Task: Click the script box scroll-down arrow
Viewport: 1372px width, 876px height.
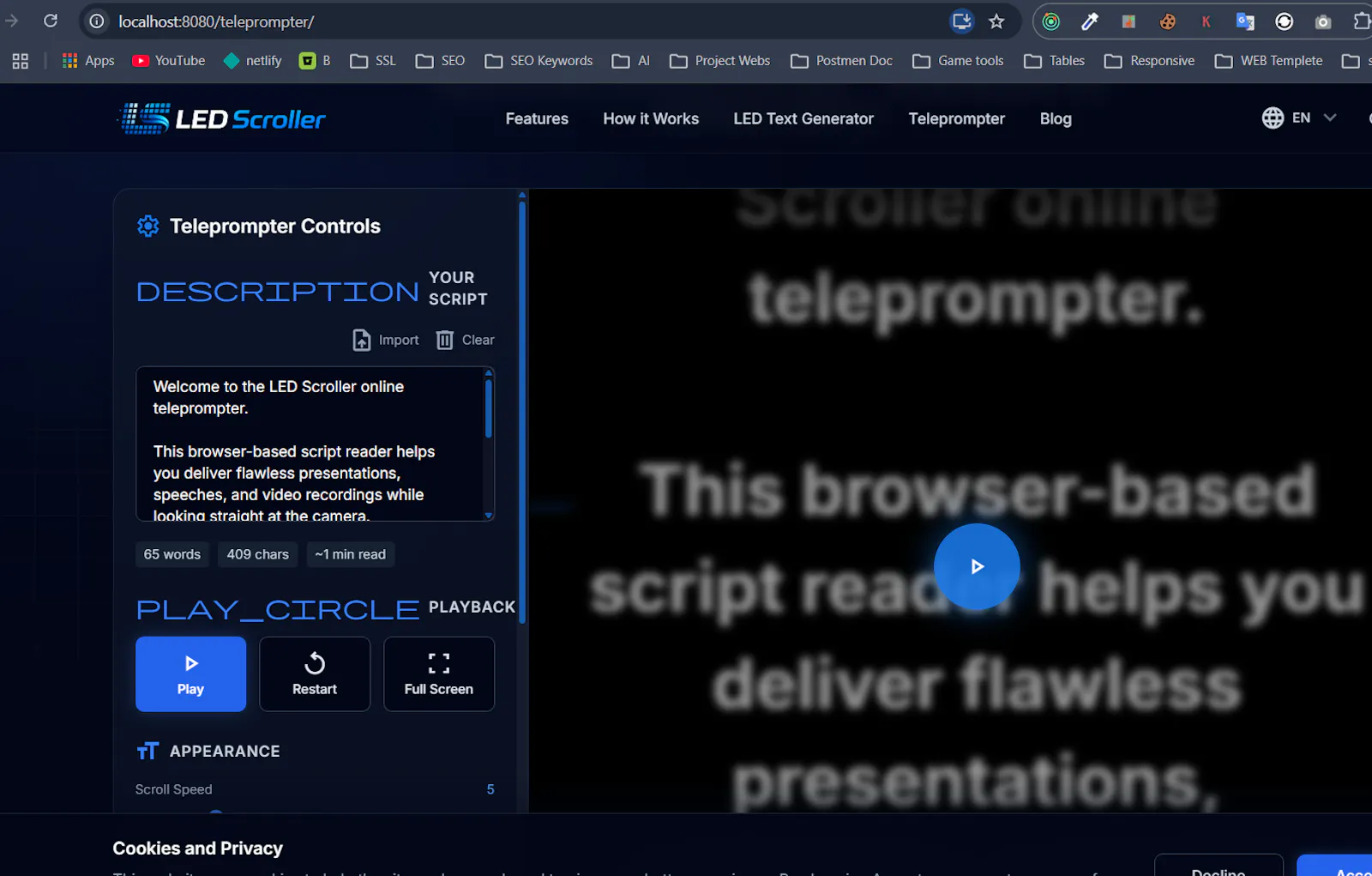Action: point(489,516)
